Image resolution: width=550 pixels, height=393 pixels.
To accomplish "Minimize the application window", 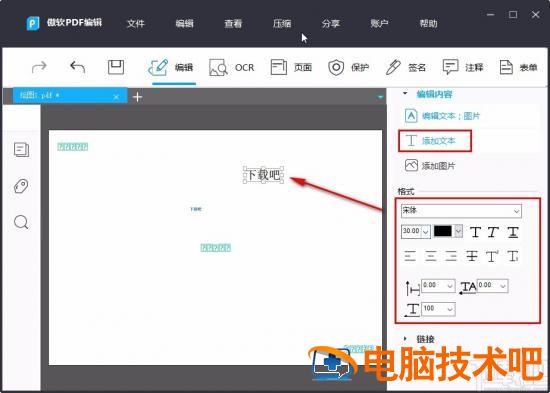I will (491, 15).
